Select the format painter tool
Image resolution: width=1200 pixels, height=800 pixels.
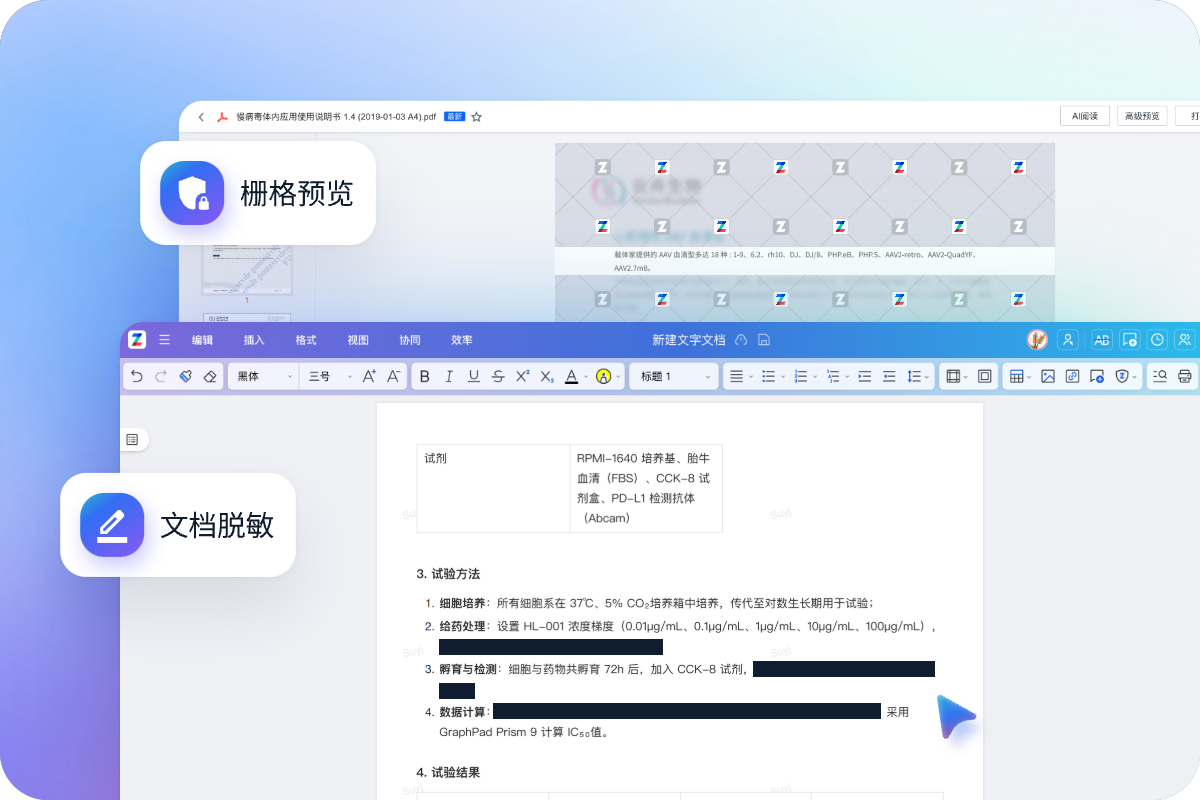click(186, 376)
